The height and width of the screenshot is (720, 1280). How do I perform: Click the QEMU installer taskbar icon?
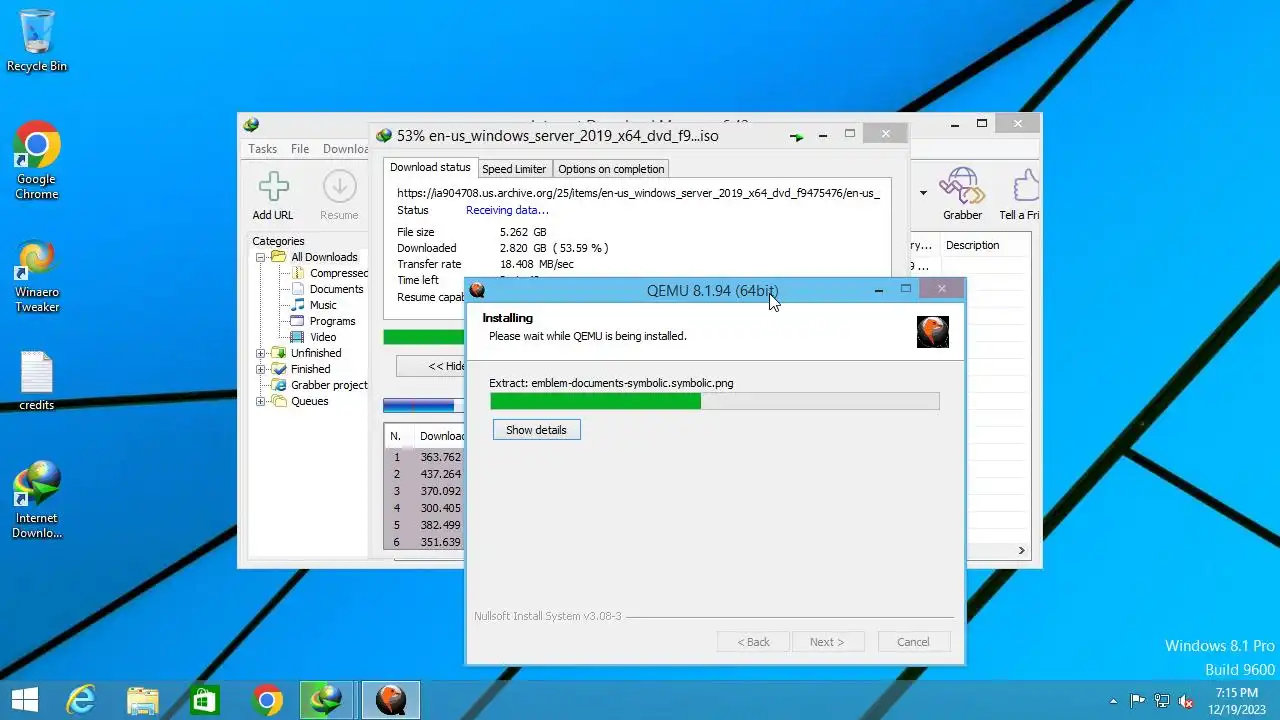391,700
